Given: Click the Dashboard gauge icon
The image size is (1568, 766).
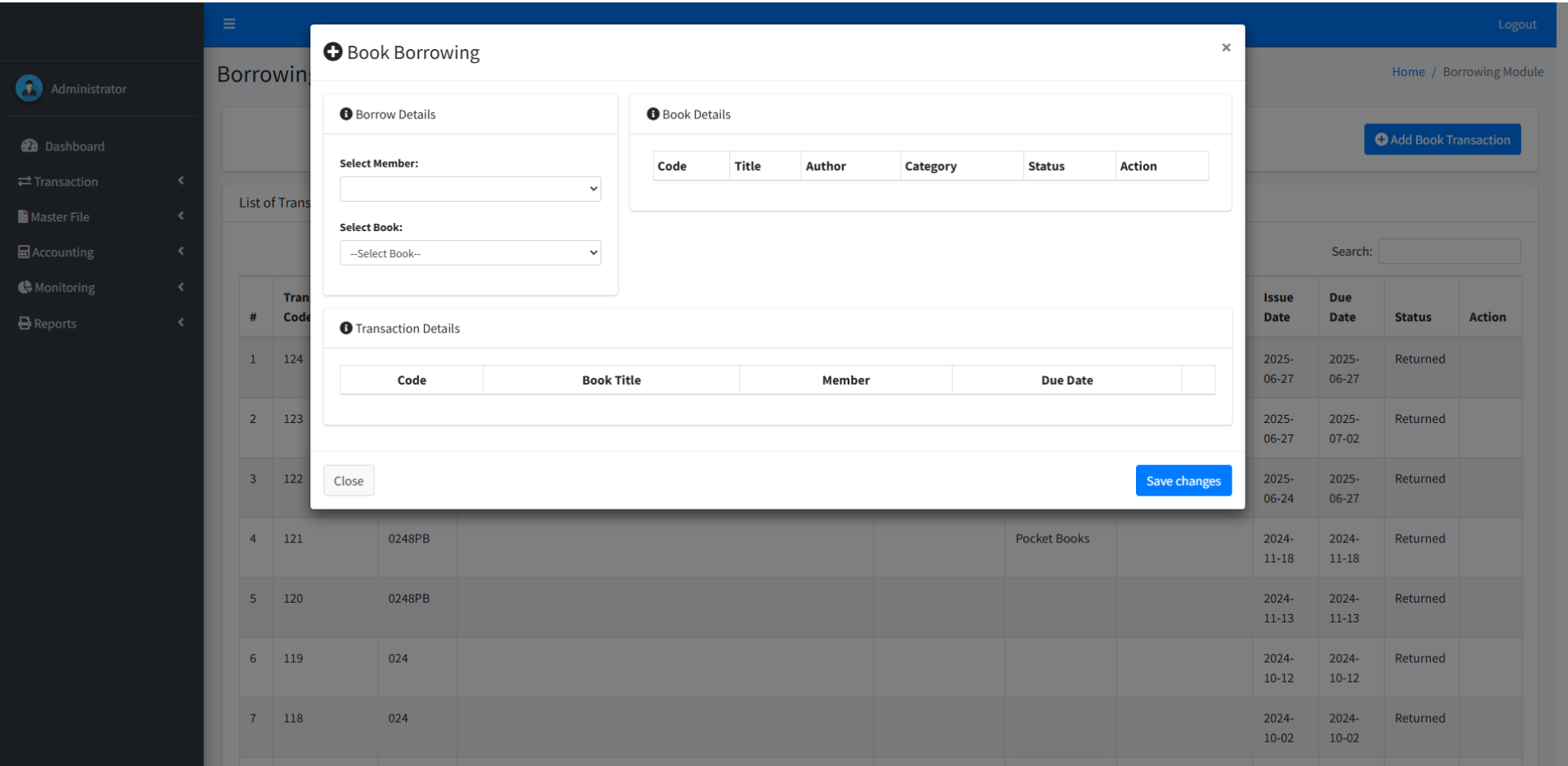Looking at the screenshot, I should click(29, 146).
